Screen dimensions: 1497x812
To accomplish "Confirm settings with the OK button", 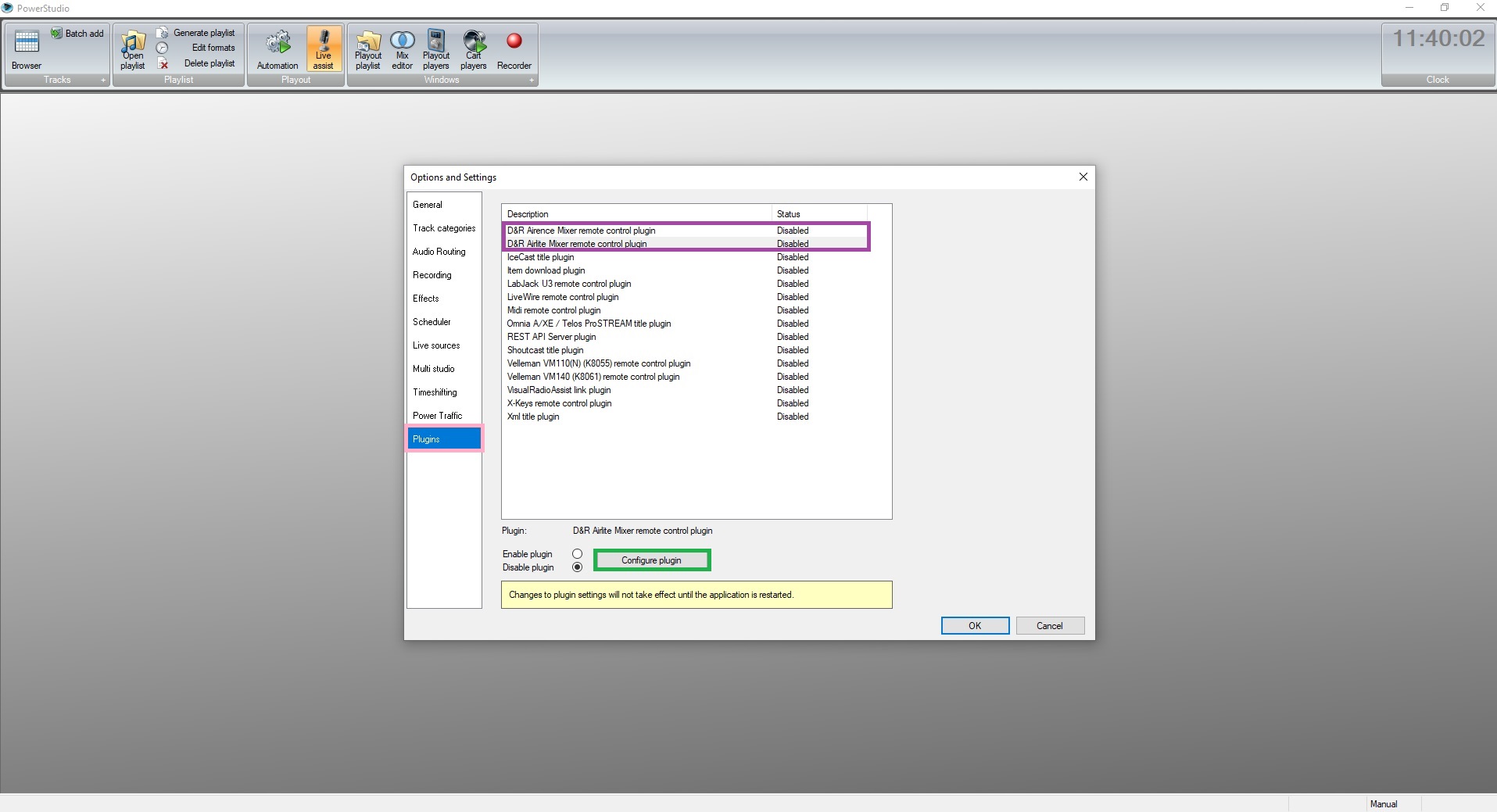I will tap(974, 626).
